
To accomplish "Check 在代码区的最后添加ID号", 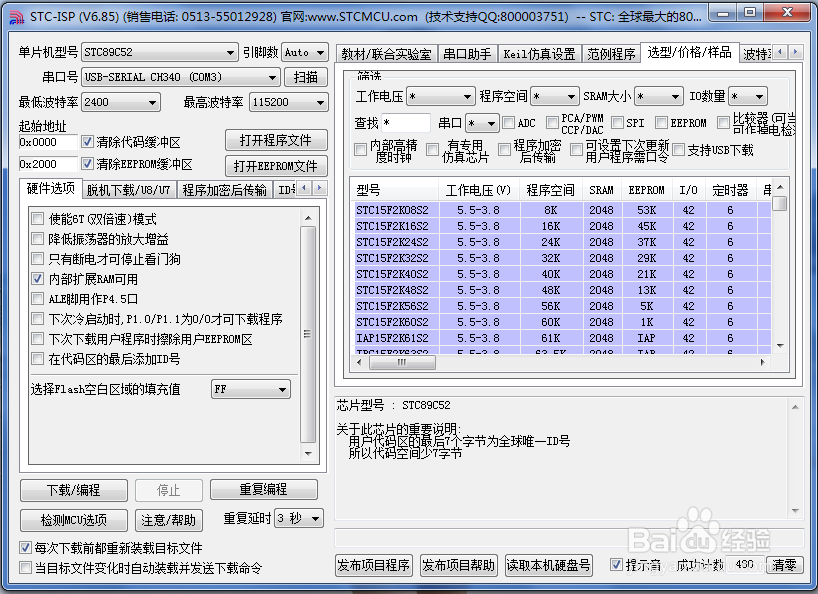I will pyautogui.click(x=37, y=359).
